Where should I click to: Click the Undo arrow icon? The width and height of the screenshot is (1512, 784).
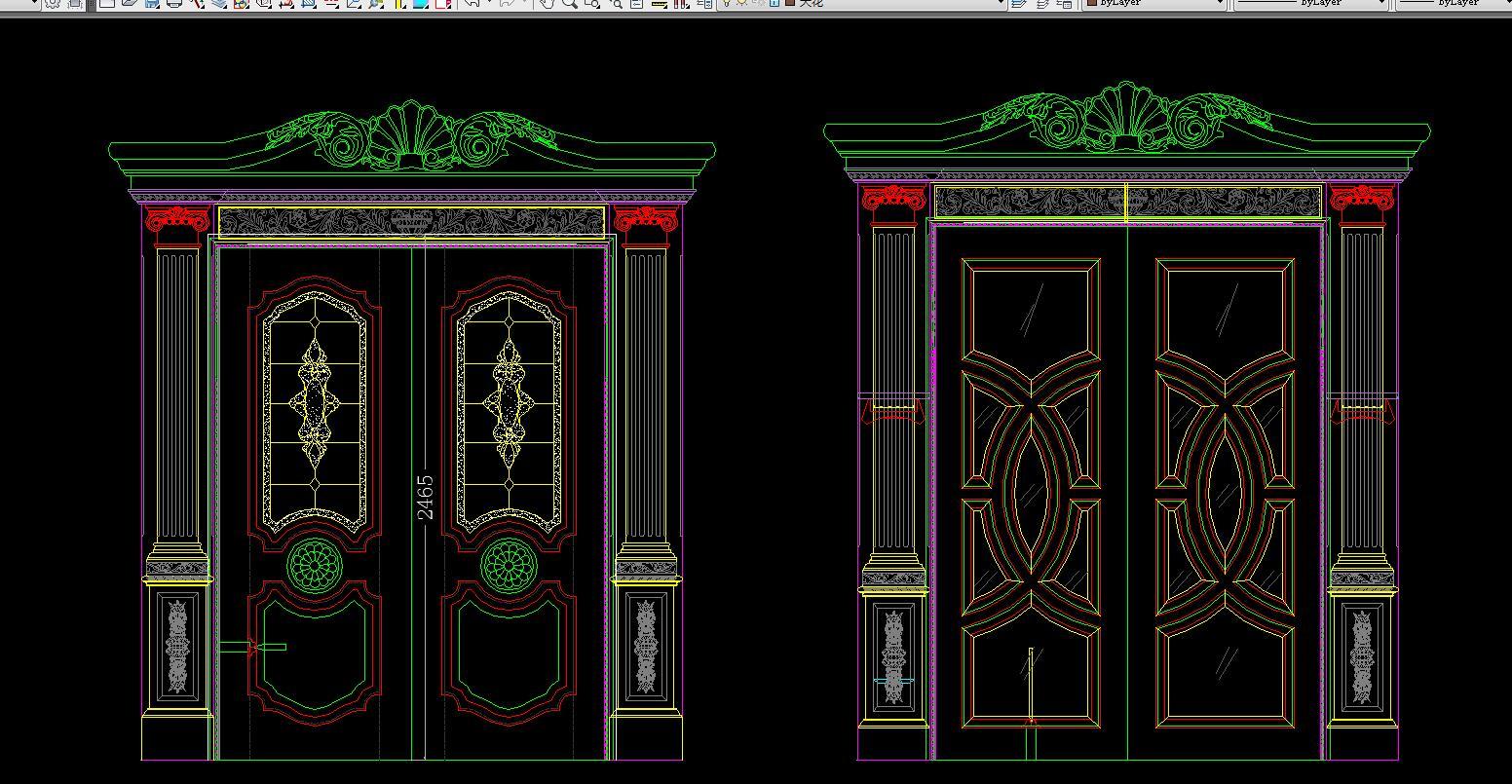tap(472, 3)
